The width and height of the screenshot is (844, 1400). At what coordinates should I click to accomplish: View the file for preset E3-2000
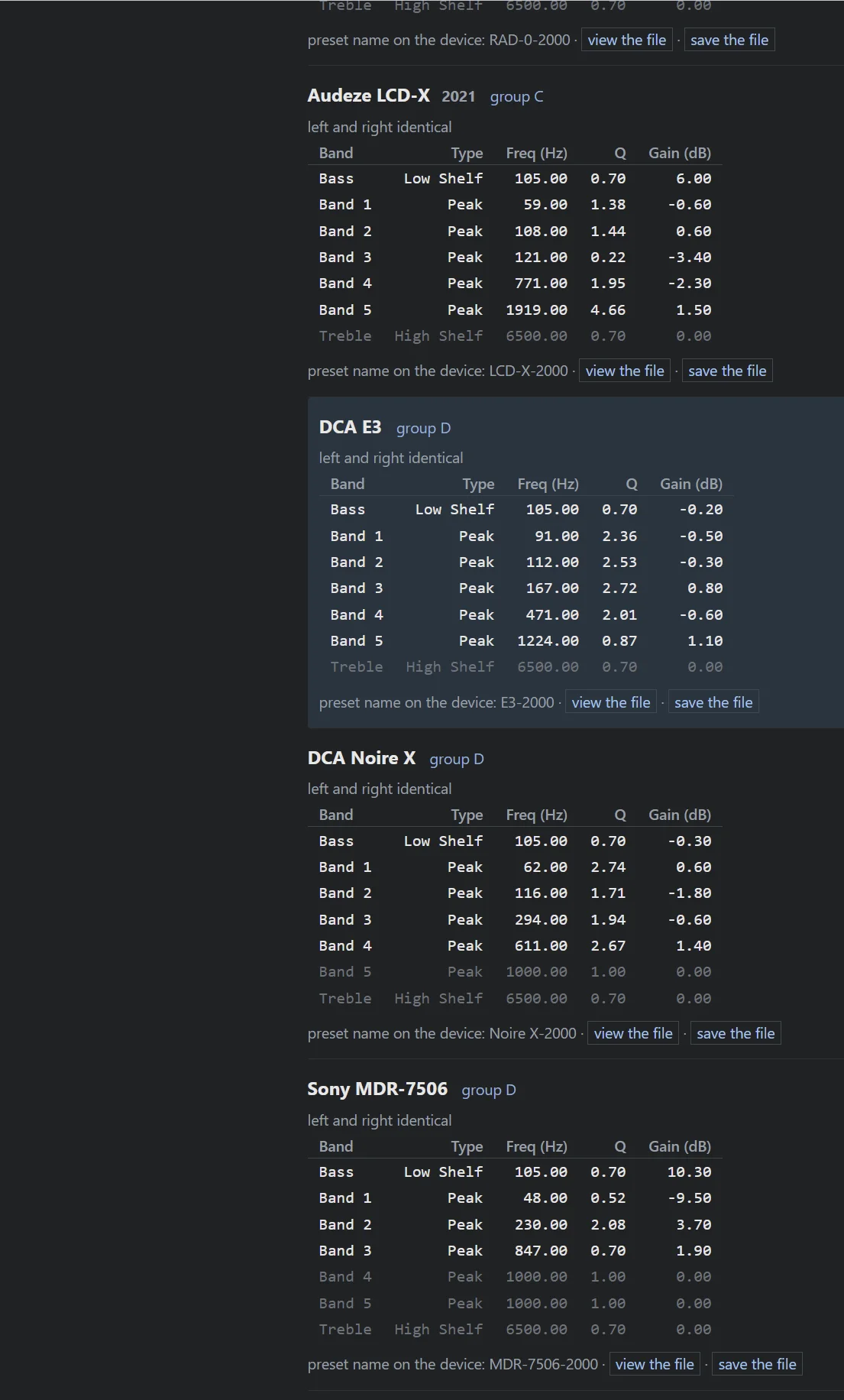(611, 702)
